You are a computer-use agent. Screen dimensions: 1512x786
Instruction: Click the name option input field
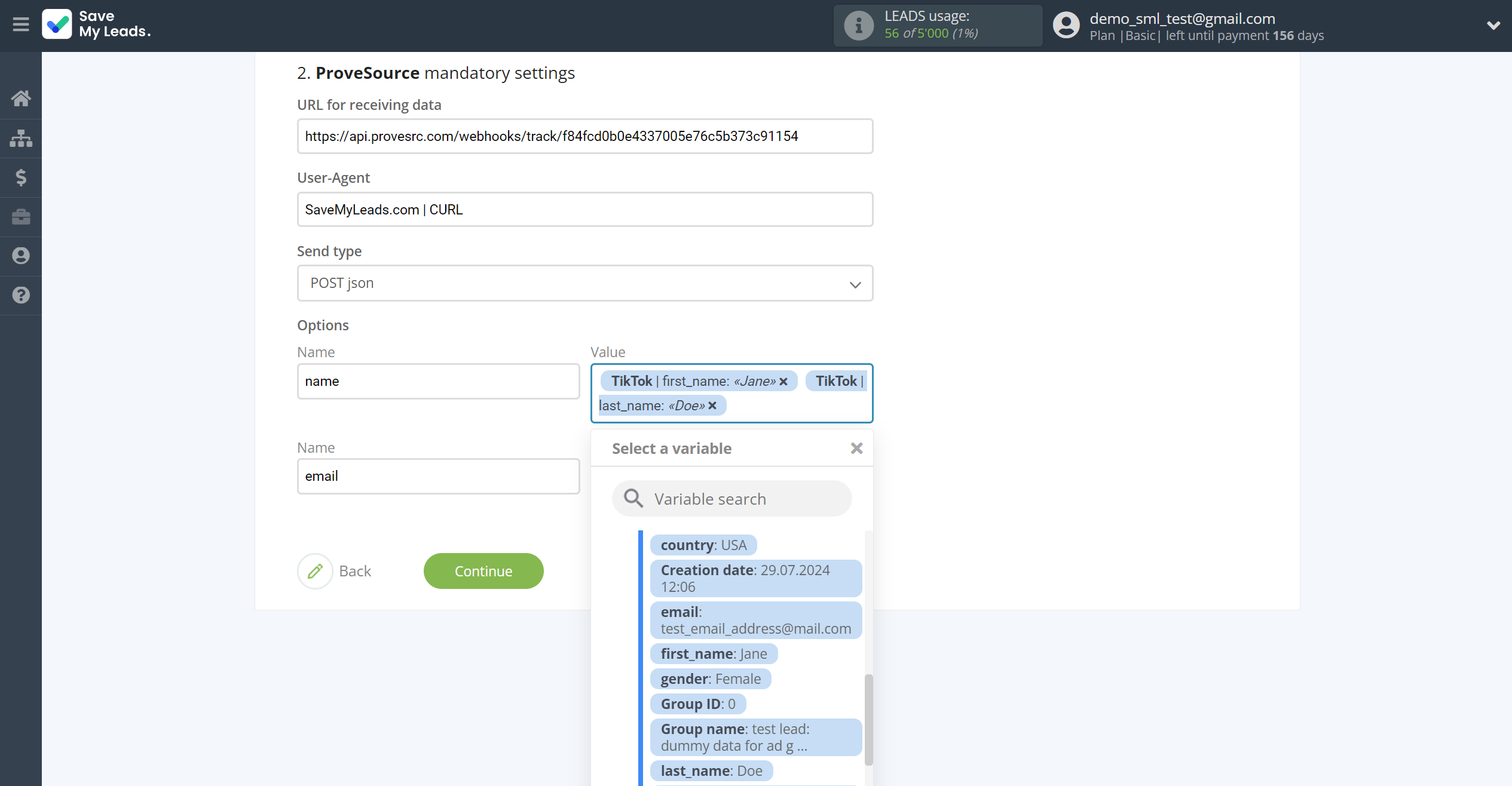coord(439,382)
